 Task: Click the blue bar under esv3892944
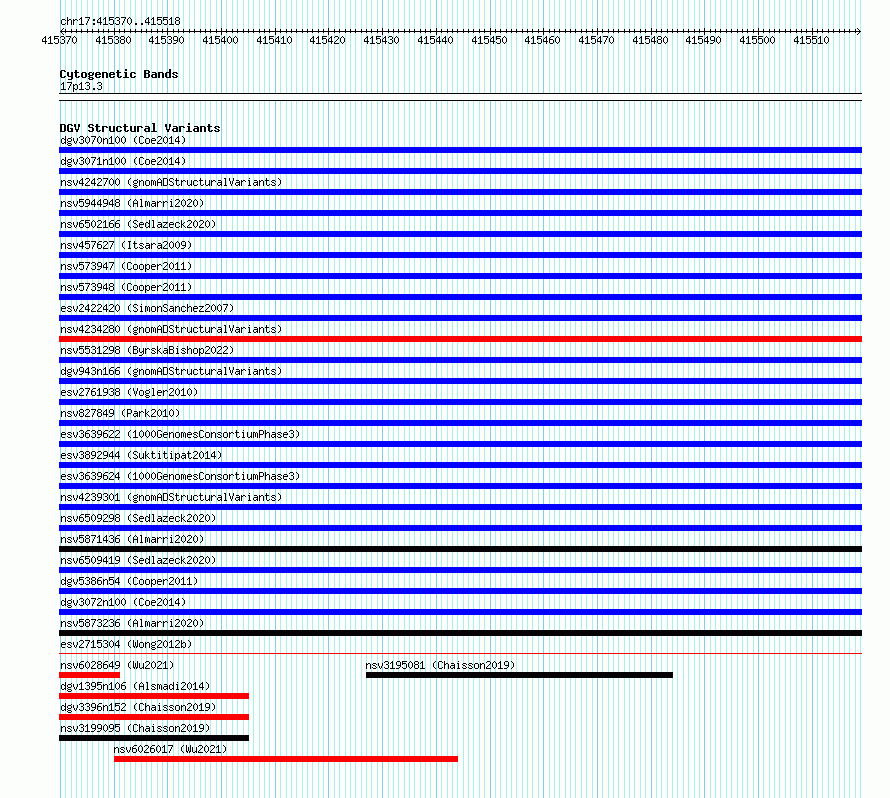point(460,465)
